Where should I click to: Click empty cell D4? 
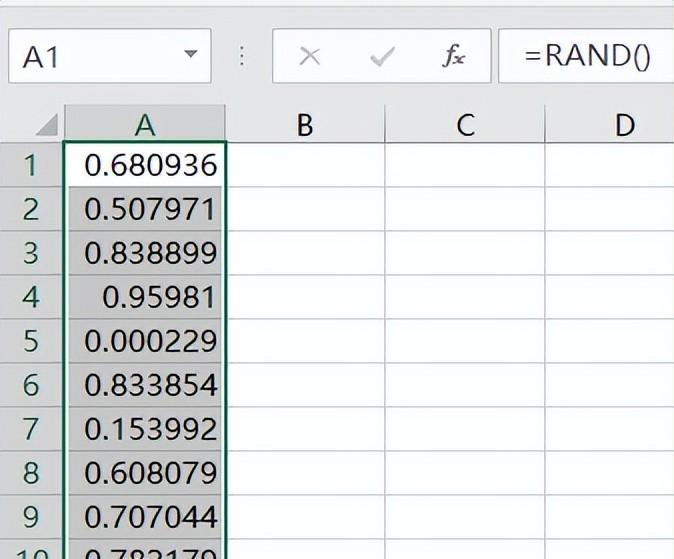pyautogui.click(x=610, y=297)
